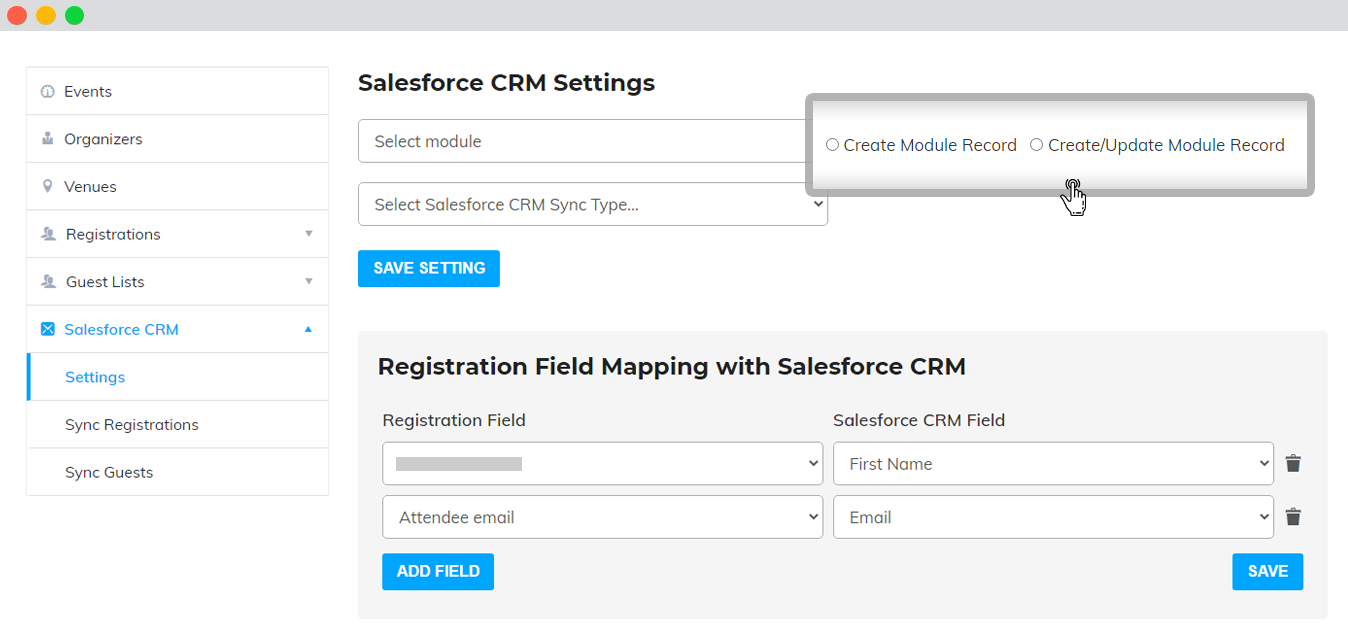Click the Salesforce CRM Field column label

[x=919, y=420]
